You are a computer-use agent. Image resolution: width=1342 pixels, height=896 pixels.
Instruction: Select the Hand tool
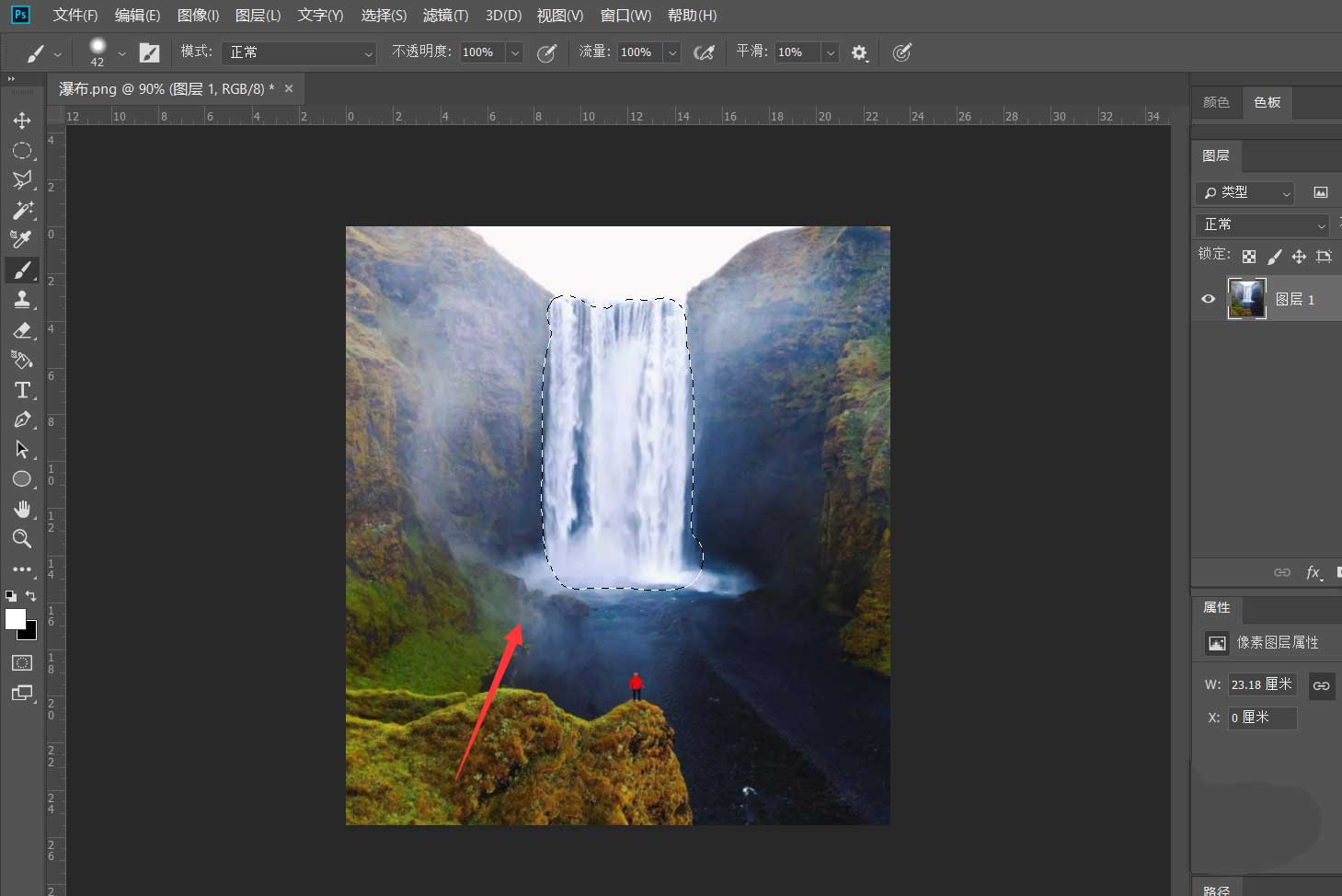(x=22, y=509)
